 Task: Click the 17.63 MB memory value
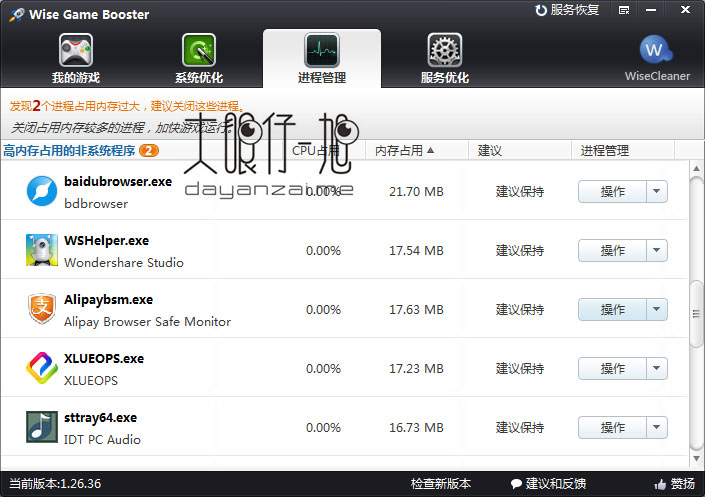pyautogui.click(x=416, y=309)
